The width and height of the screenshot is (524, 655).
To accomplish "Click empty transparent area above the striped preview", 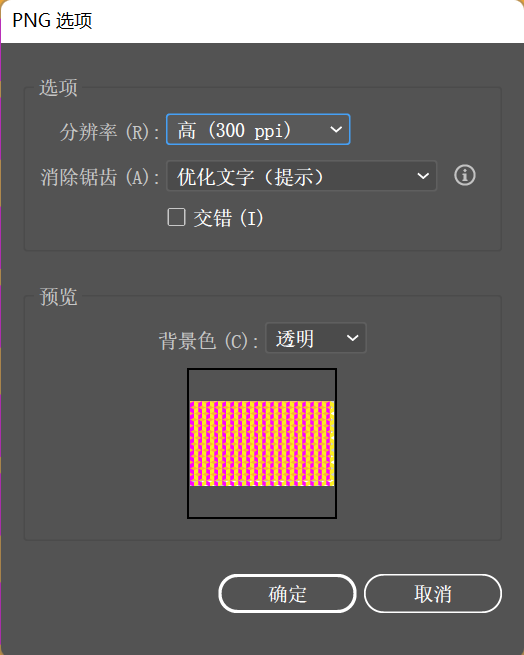I will (x=262, y=385).
